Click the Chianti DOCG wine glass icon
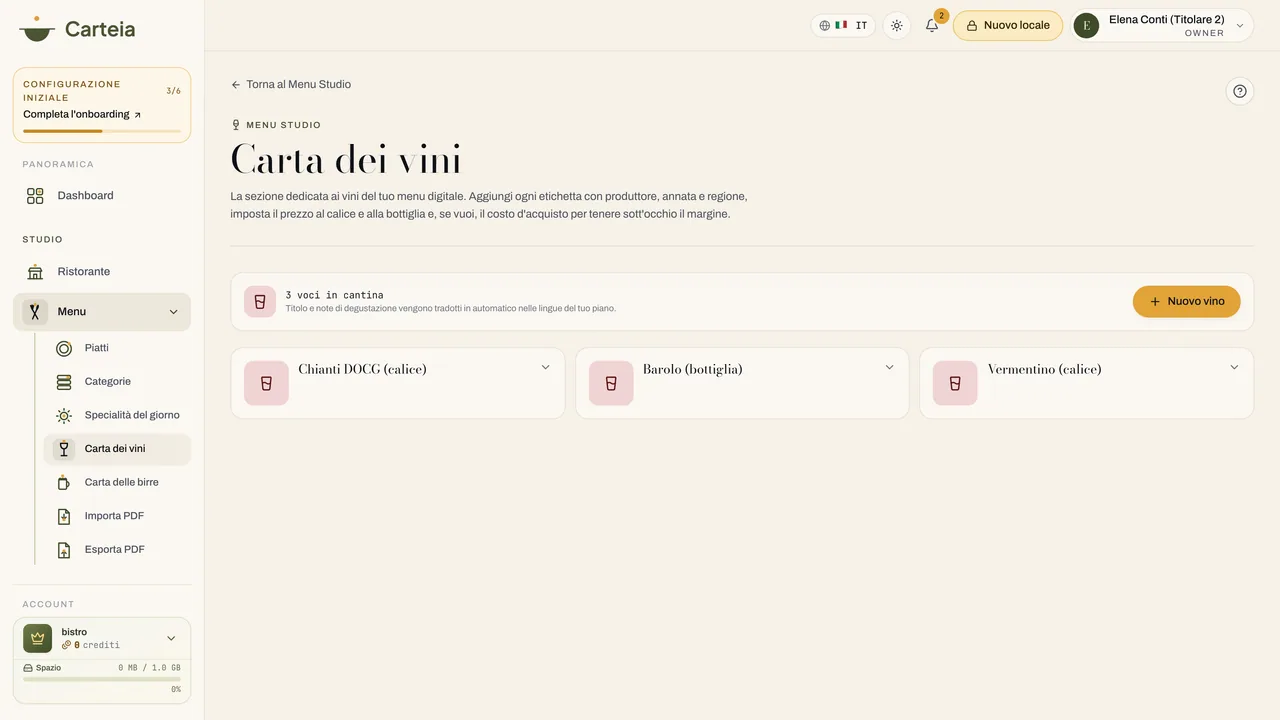 point(266,383)
